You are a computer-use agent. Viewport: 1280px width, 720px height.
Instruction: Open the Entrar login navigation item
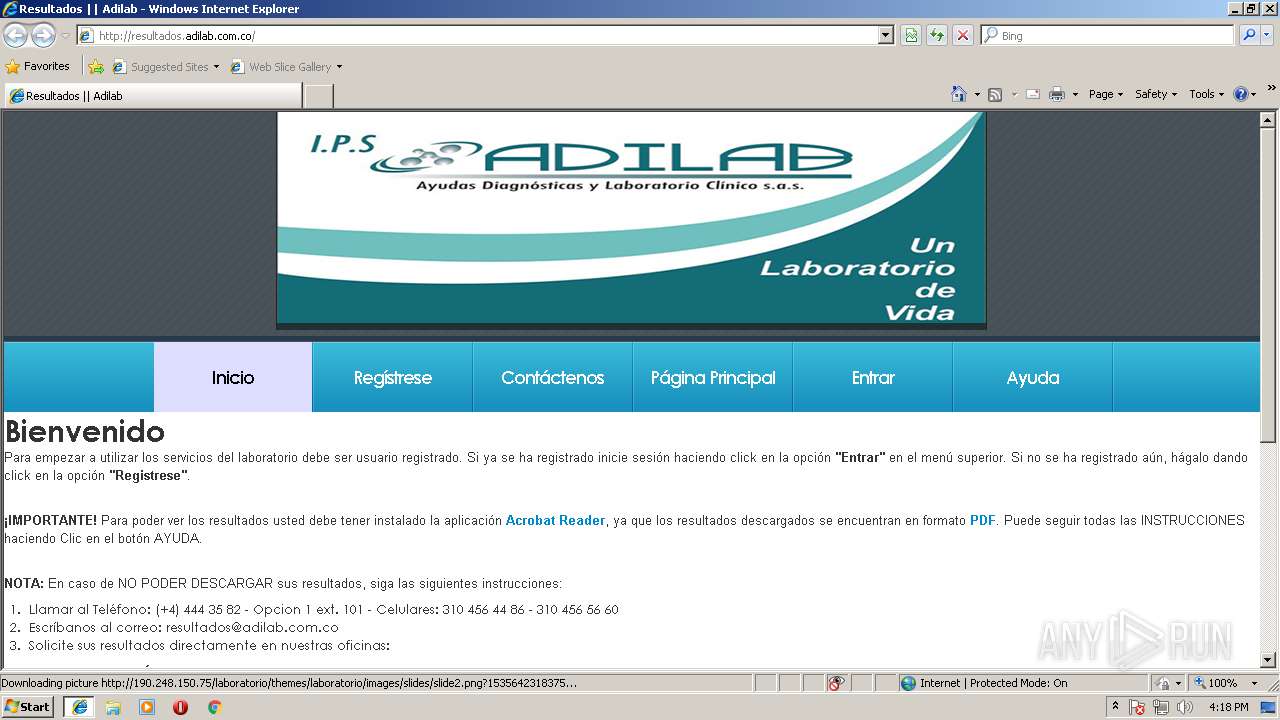tap(873, 377)
